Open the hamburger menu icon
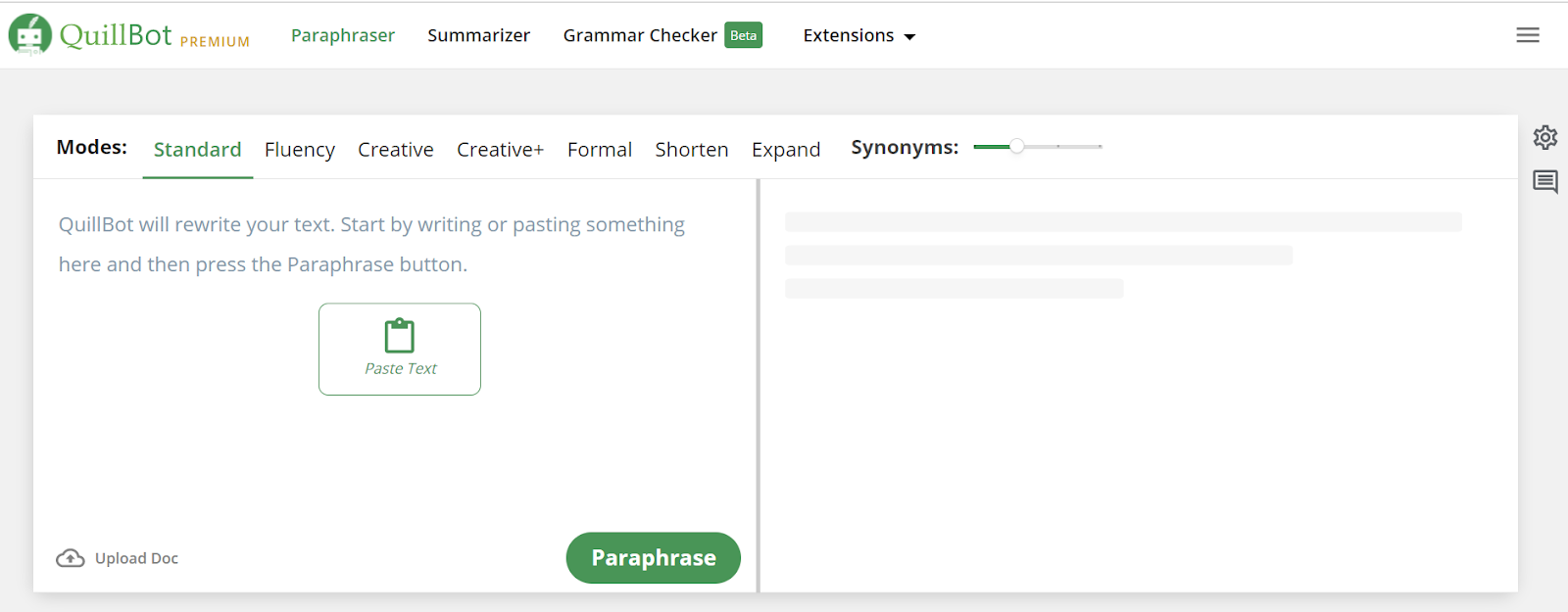1568x612 pixels. 1528,35
